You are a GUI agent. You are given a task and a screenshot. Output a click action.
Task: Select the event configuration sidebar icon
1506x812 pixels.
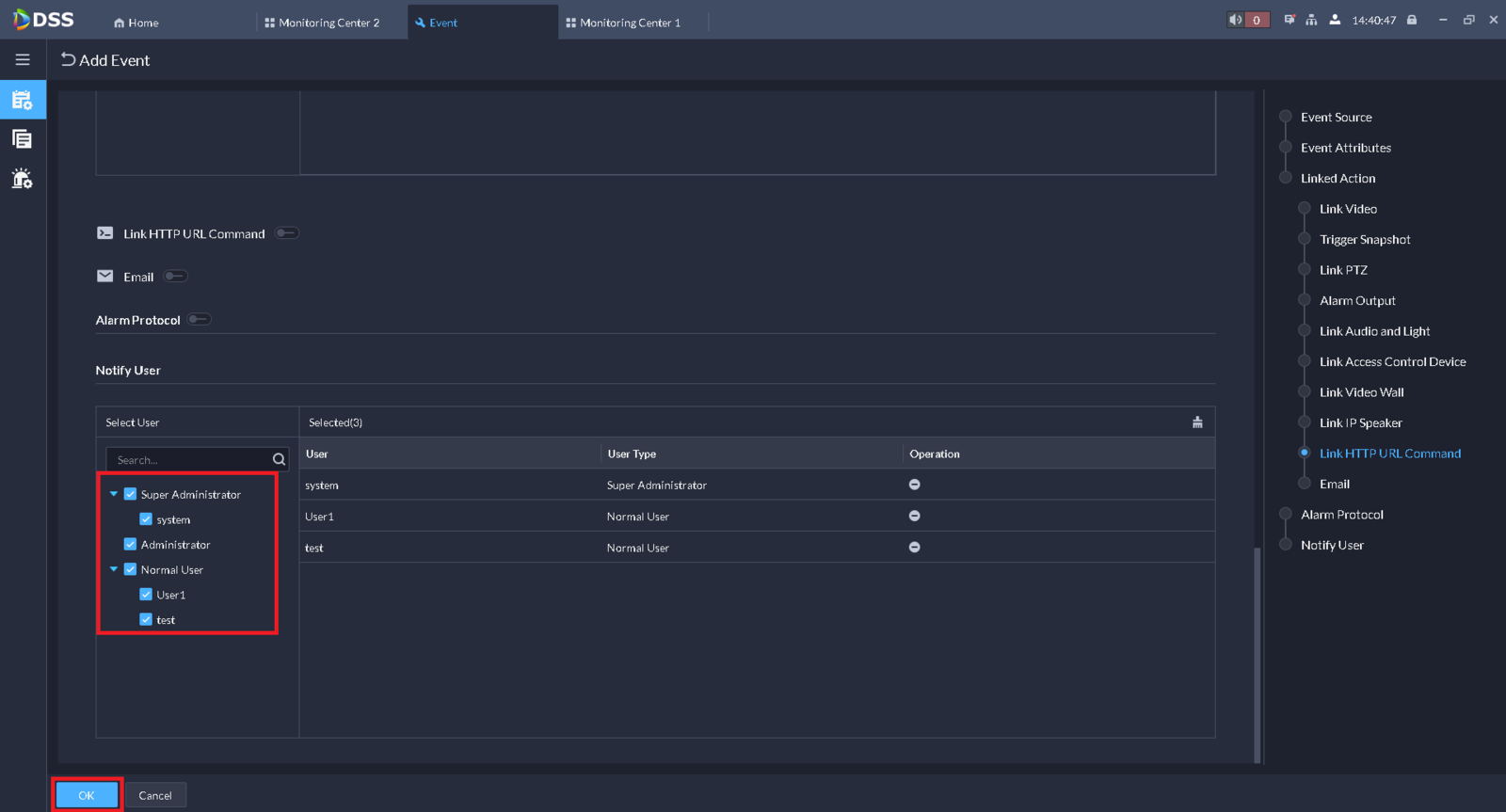coord(23,100)
